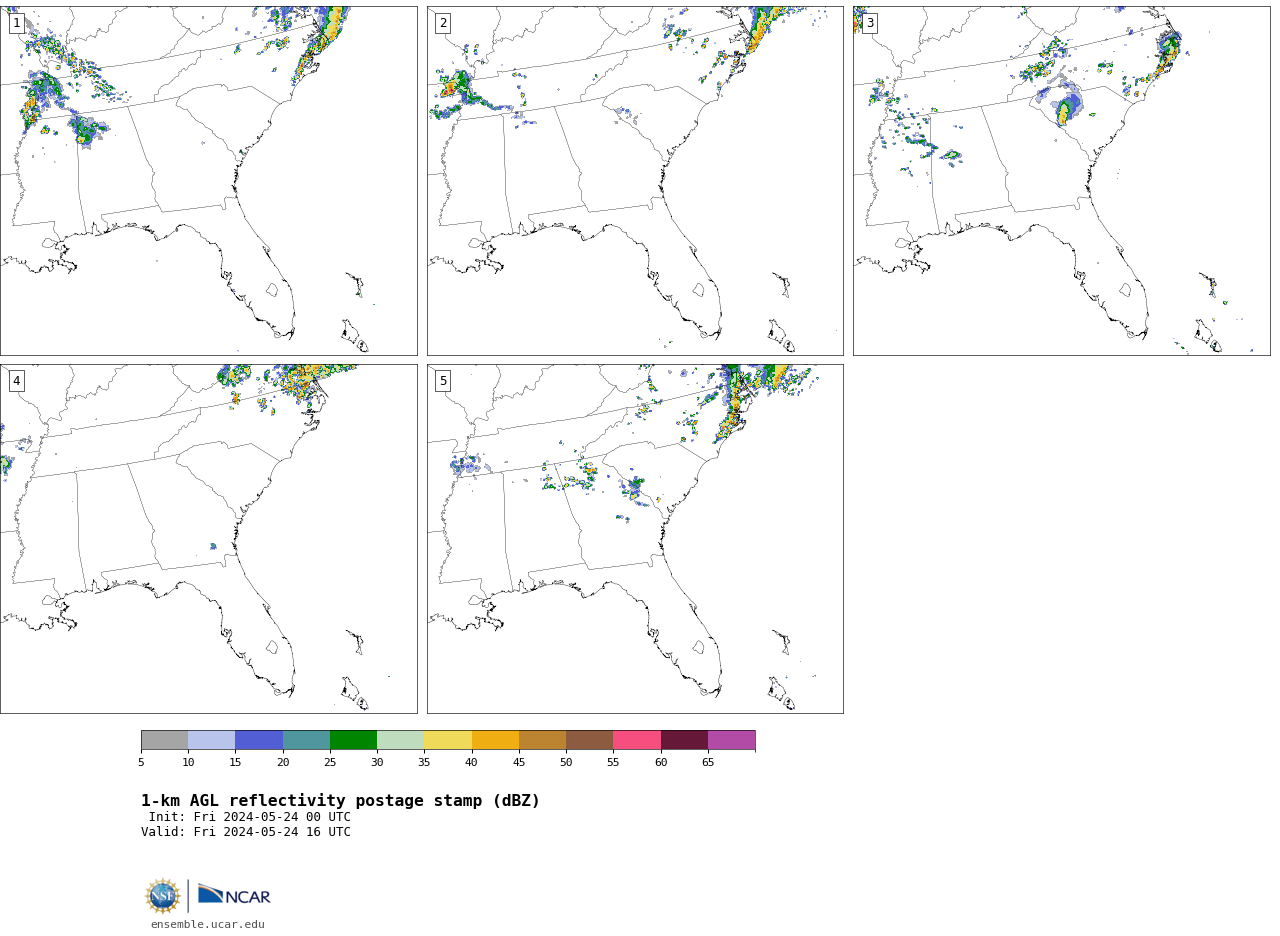The width and height of the screenshot is (1280, 936).
Task: Click the number label 4 on fourth panel
Action: pos(16,381)
